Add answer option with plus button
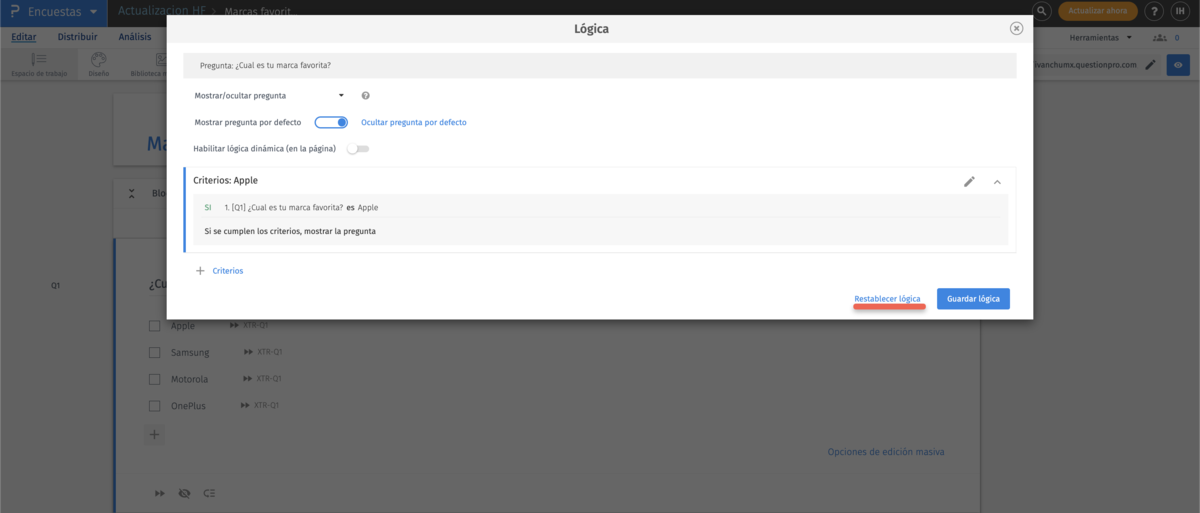Image resolution: width=1200 pixels, height=513 pixels. pyautogui.click(x=154, y=435)
